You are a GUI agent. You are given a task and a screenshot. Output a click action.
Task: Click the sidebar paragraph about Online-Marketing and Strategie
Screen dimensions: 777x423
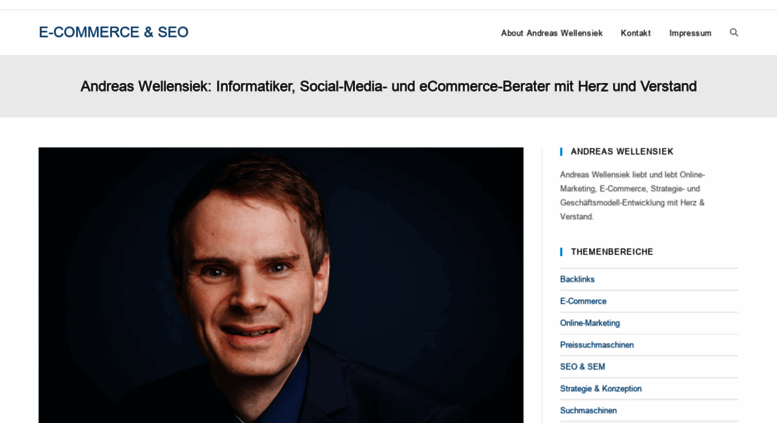[x=632, y=196]
